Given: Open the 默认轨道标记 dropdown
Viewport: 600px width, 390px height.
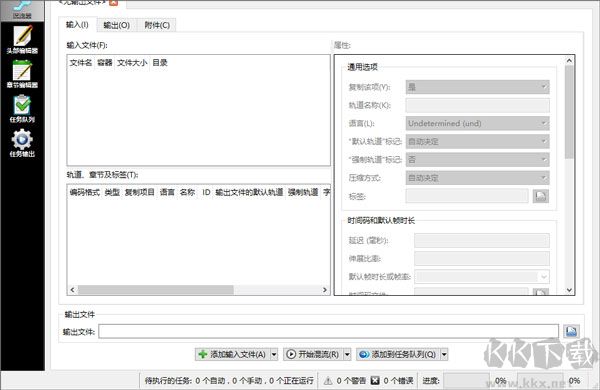Looking at the screenshot, I should point(478,141).
